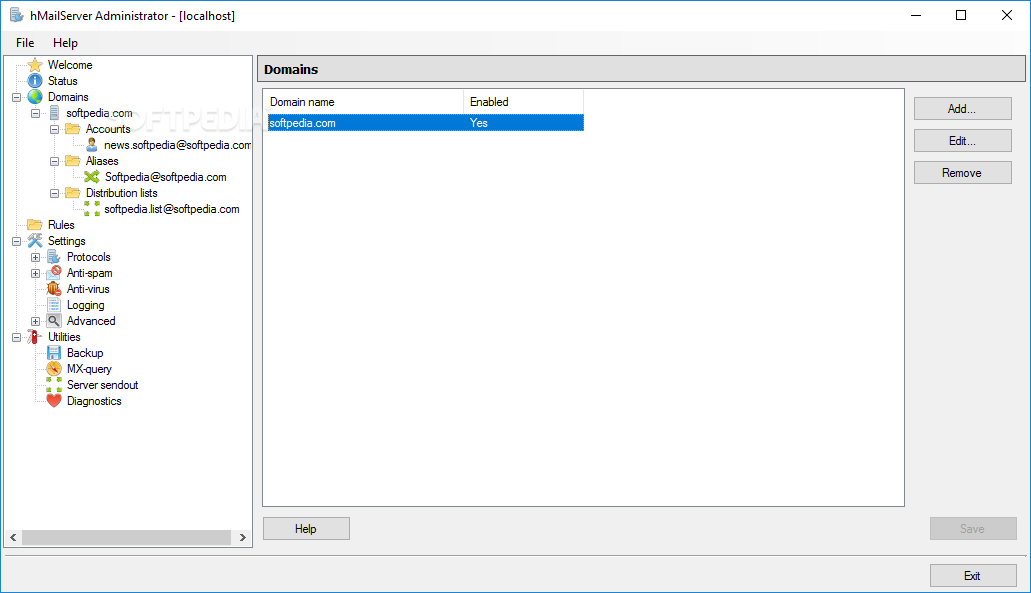The width and height of the screenshot is (1031, 593).
Task: Select softpedia.list@softpedia.com label
Action: (172, 209)
